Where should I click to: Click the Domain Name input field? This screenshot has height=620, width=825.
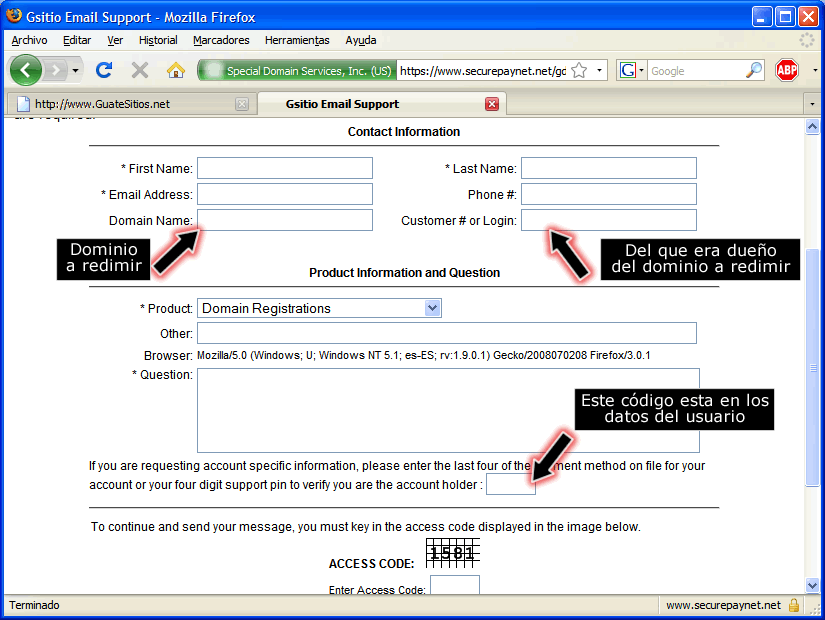tap(285, 220)
